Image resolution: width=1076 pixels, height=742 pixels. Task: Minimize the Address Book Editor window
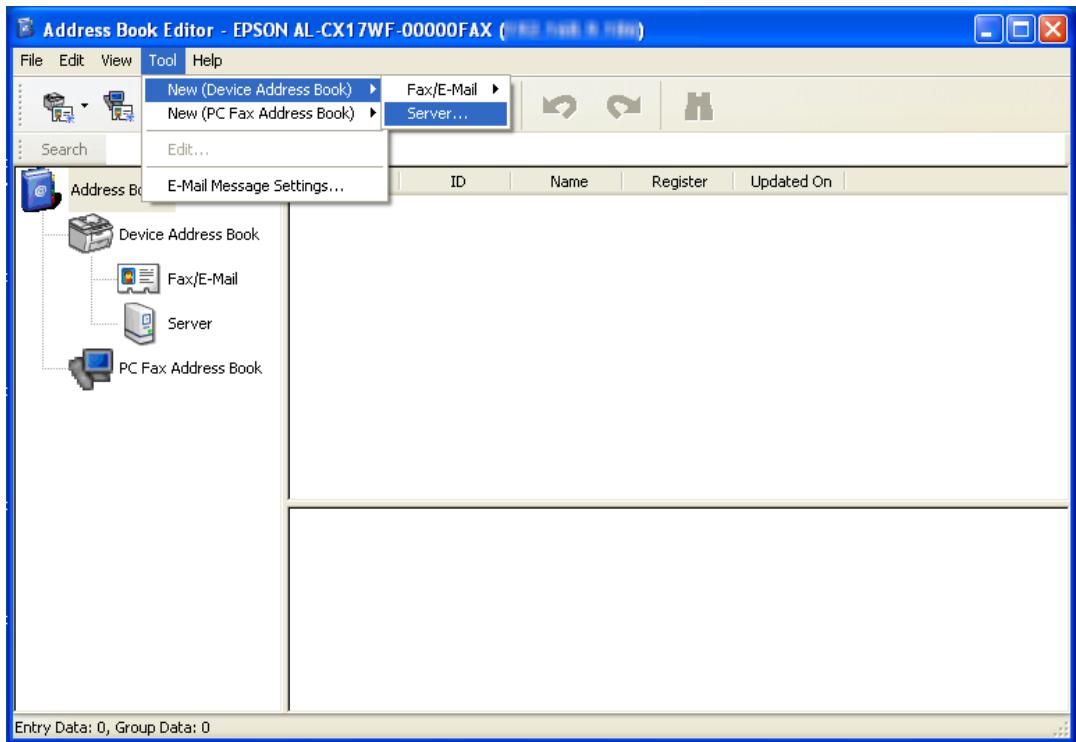(x=988, y=30)
